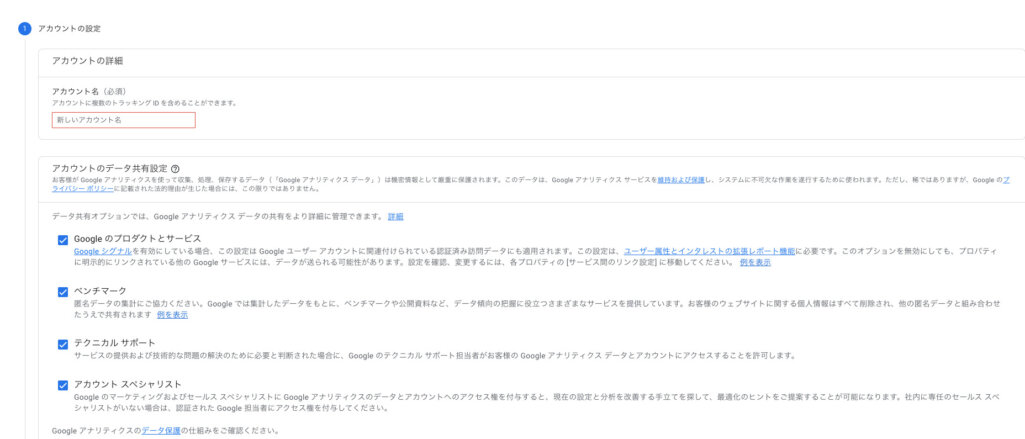Disable the テクニカル サポート checkbox
This screenshot has width=1025, height=439.
click(63, 344)
